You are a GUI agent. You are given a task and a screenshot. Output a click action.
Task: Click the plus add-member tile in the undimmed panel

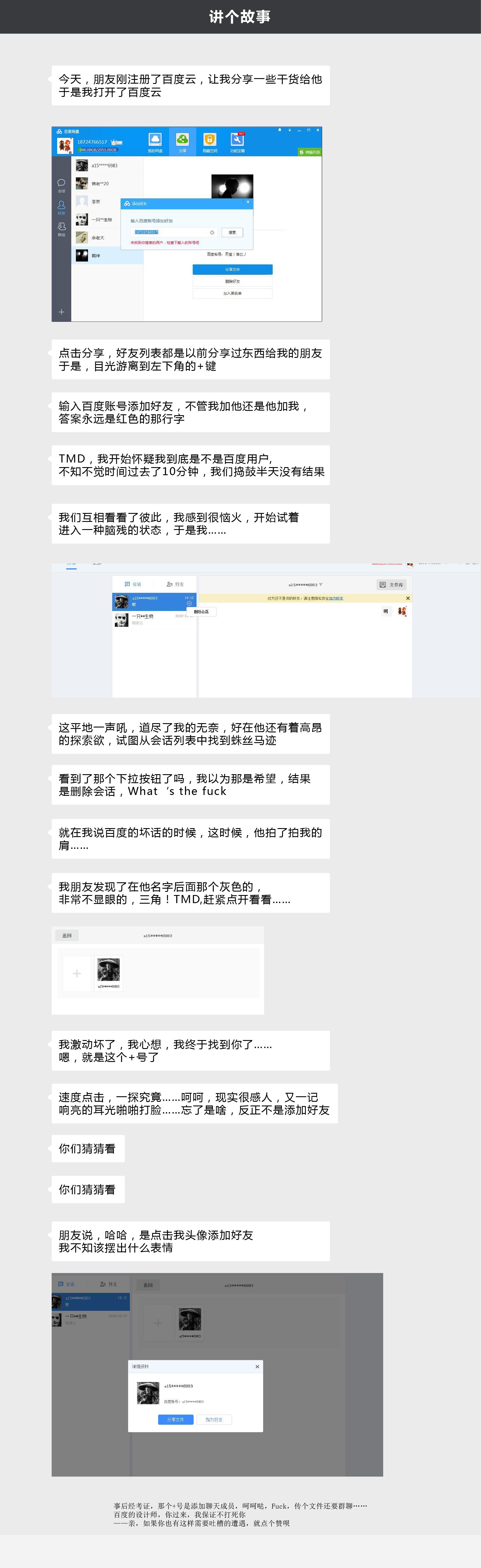77,973
